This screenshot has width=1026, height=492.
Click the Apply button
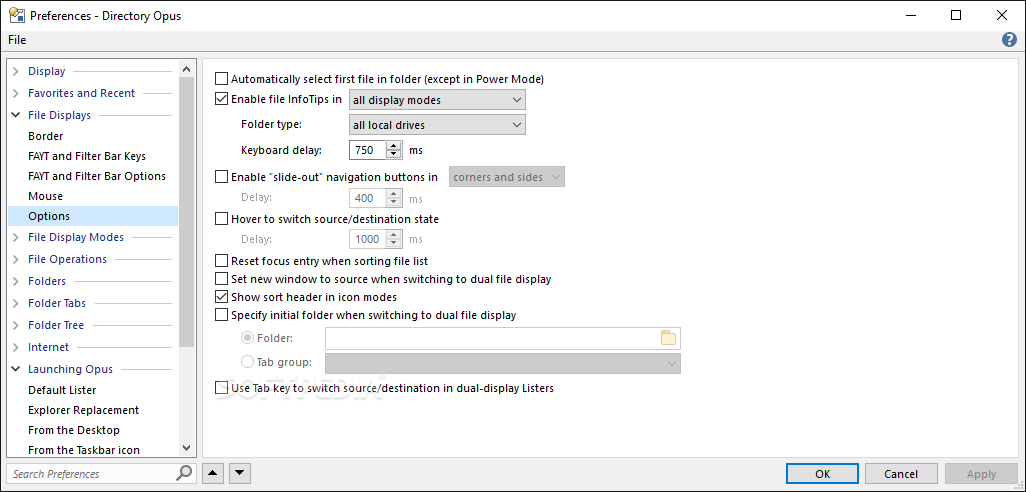tap(981, 474)
